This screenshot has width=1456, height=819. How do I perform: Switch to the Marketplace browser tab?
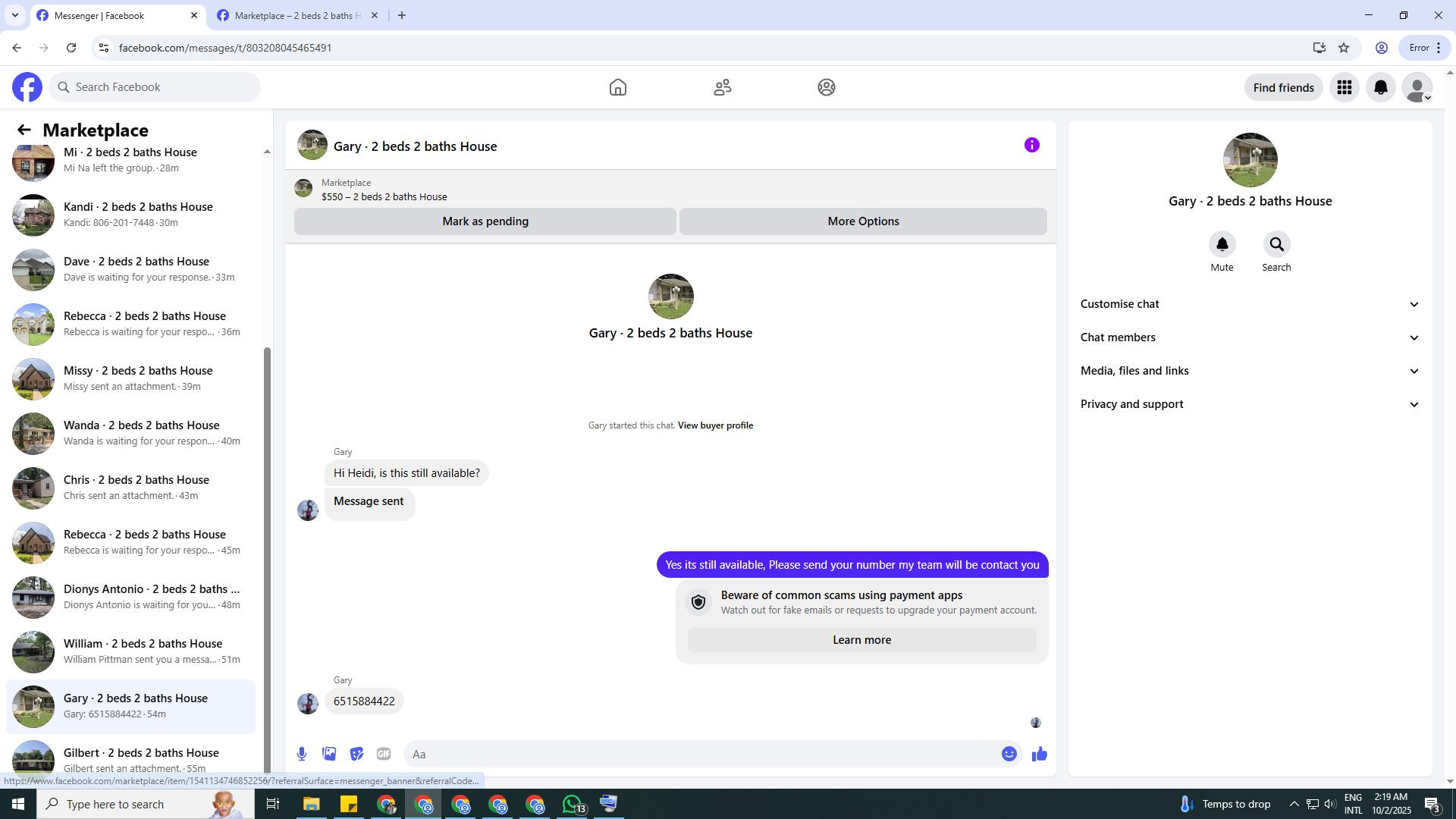pyautogui.click(x=297, y=15)
